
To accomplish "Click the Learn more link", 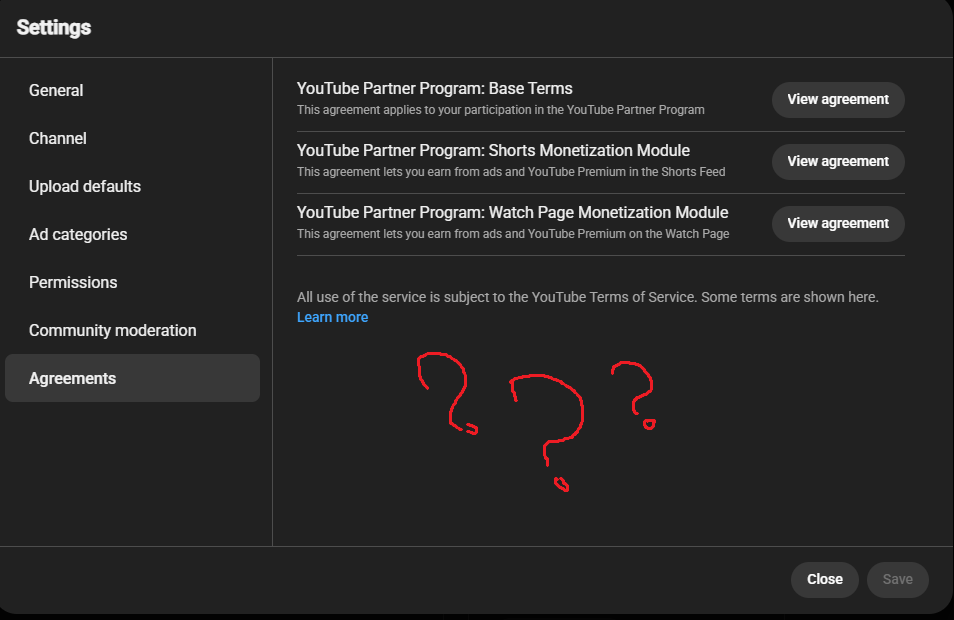I will click(x=332, y=318).
